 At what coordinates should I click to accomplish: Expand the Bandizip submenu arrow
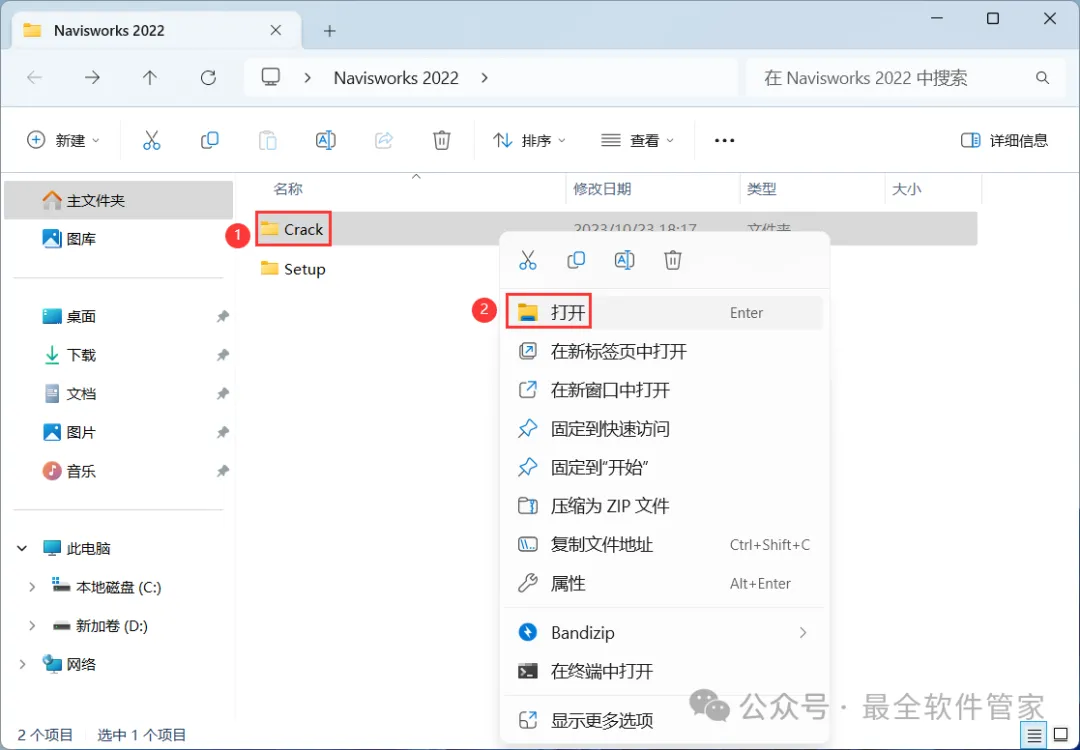point(802,633)
